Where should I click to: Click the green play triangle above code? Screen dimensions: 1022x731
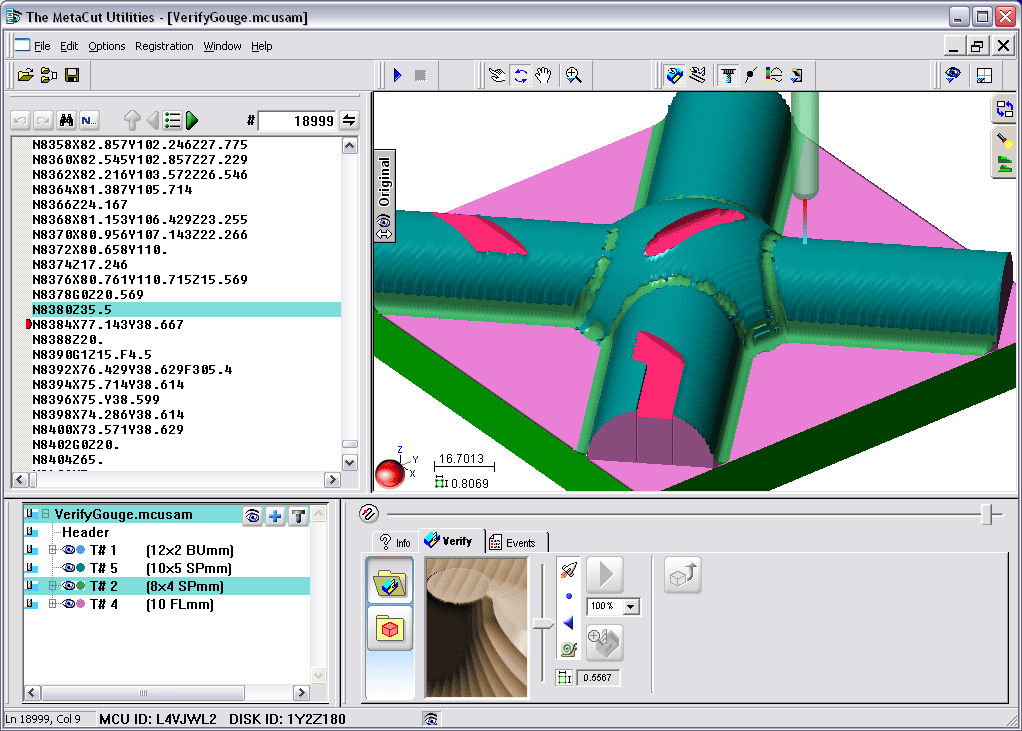tap(192, 121)
